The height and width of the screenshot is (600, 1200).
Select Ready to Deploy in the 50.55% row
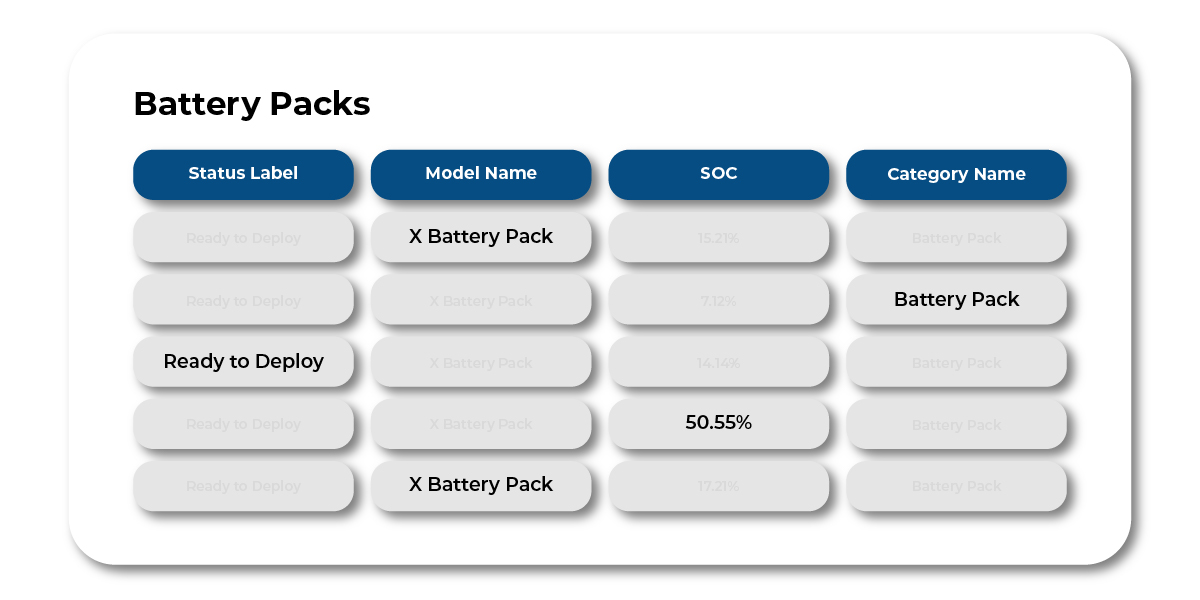pos(243,424)
